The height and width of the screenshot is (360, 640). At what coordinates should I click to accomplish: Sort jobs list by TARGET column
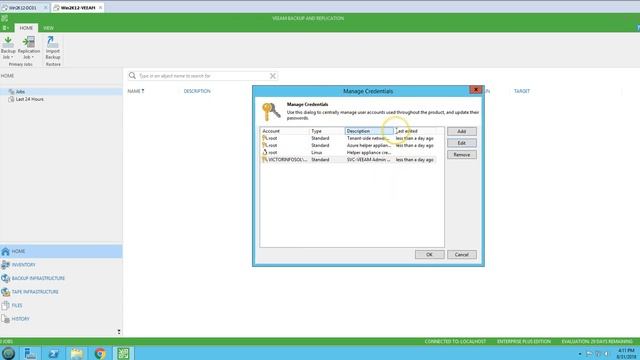click(x=522, y=91)
